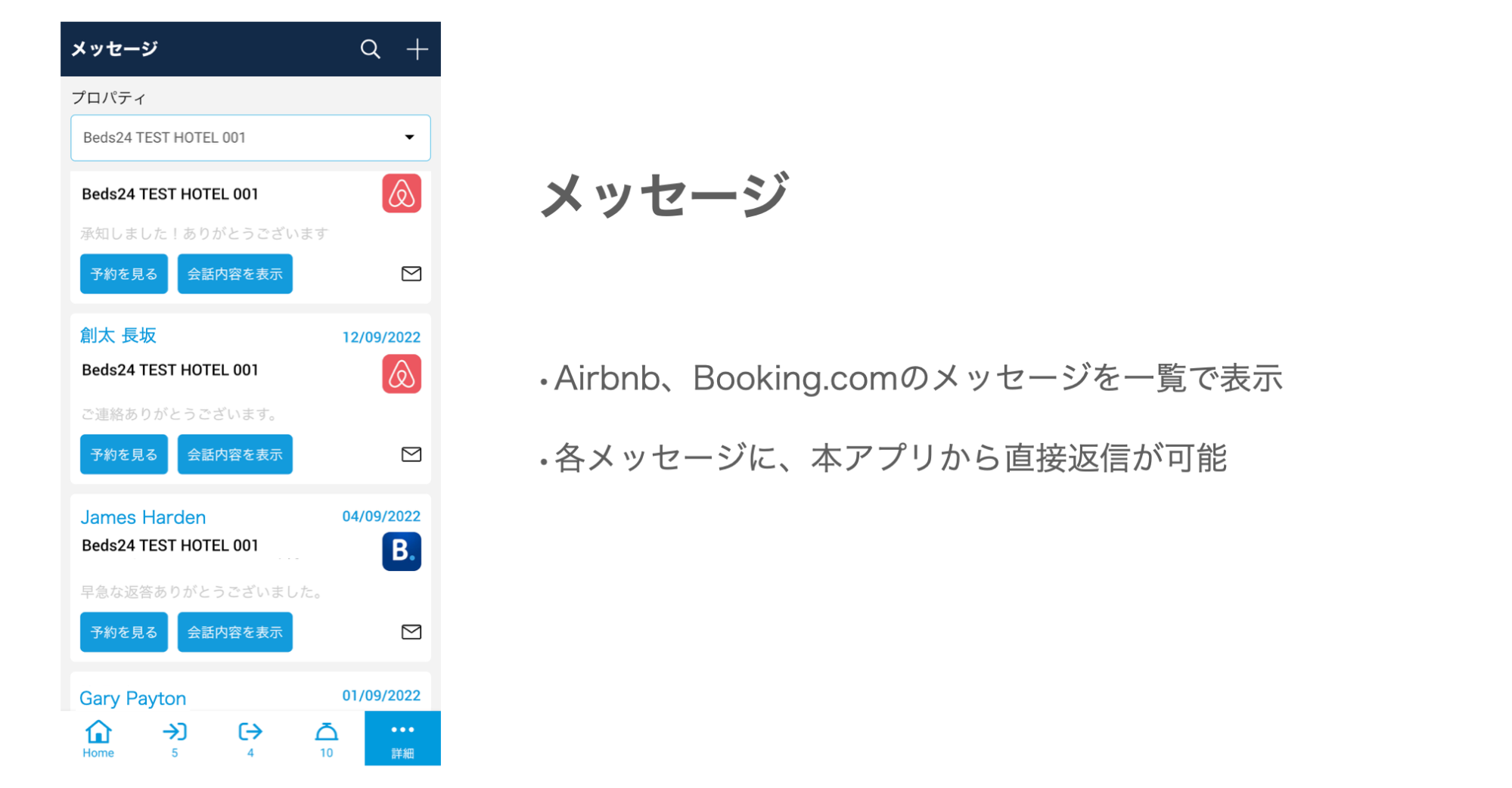Open the arrivals tab showing 5
The height and width of the screenshot is (788, 1512).
(175, 738)
